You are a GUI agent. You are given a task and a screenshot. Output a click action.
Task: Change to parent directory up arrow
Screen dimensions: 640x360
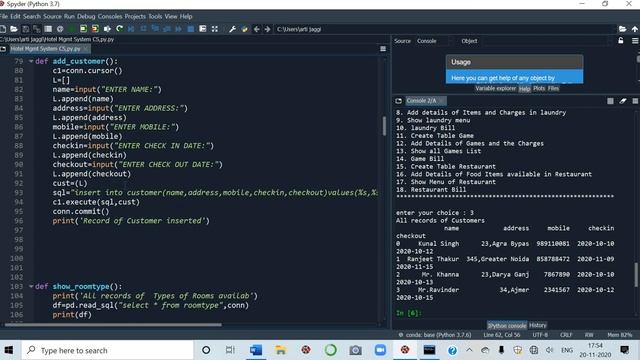coord(635,29)
